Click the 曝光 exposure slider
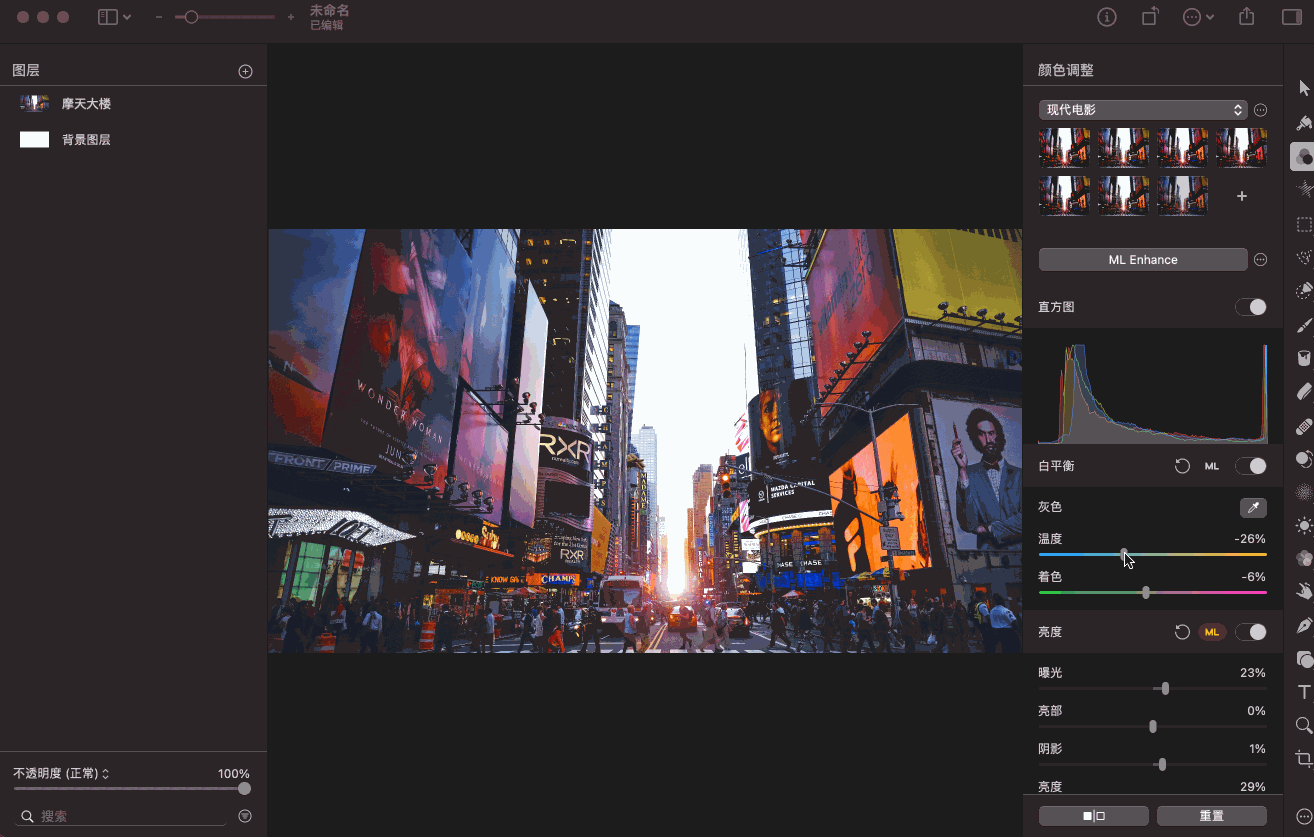The height and width of the screenshot is (837, 1314). [1153, 688]
